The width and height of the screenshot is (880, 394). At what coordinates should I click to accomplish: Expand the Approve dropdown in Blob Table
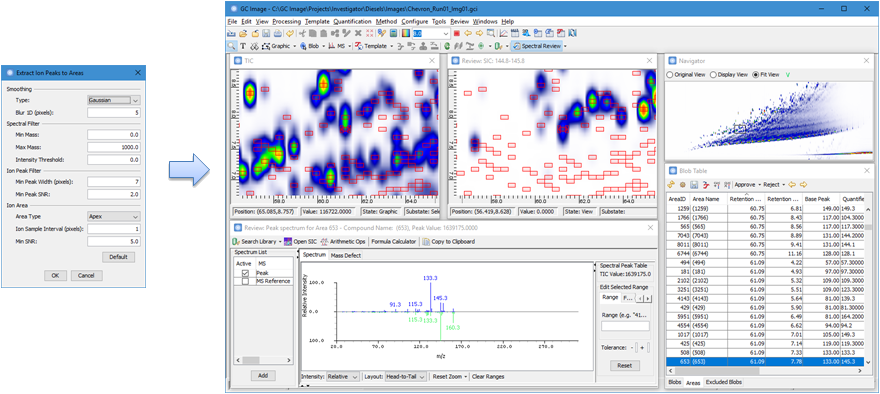click(x=759, y=184)
